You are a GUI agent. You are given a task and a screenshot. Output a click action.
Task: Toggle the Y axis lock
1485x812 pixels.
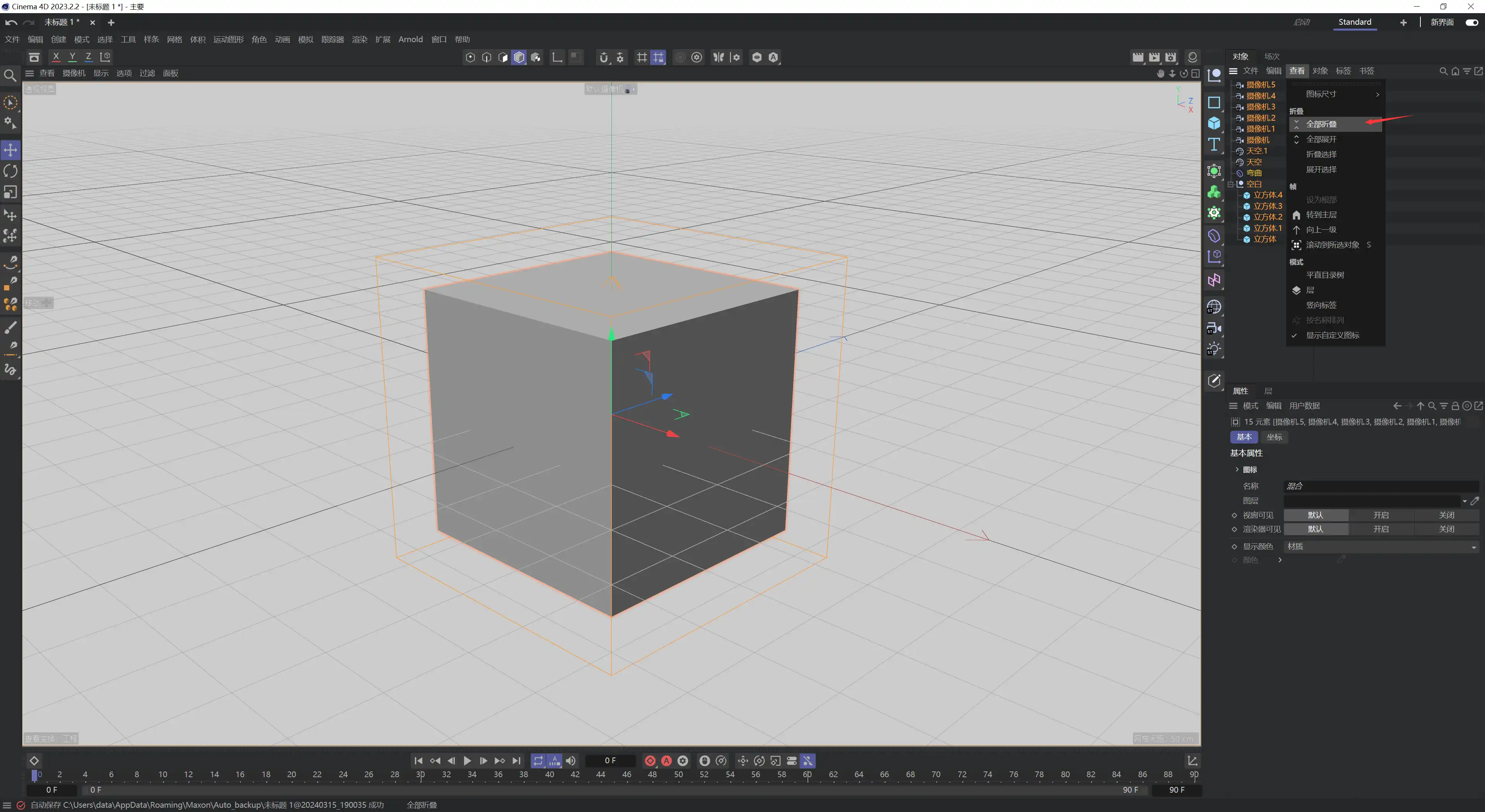pos(72,57)
